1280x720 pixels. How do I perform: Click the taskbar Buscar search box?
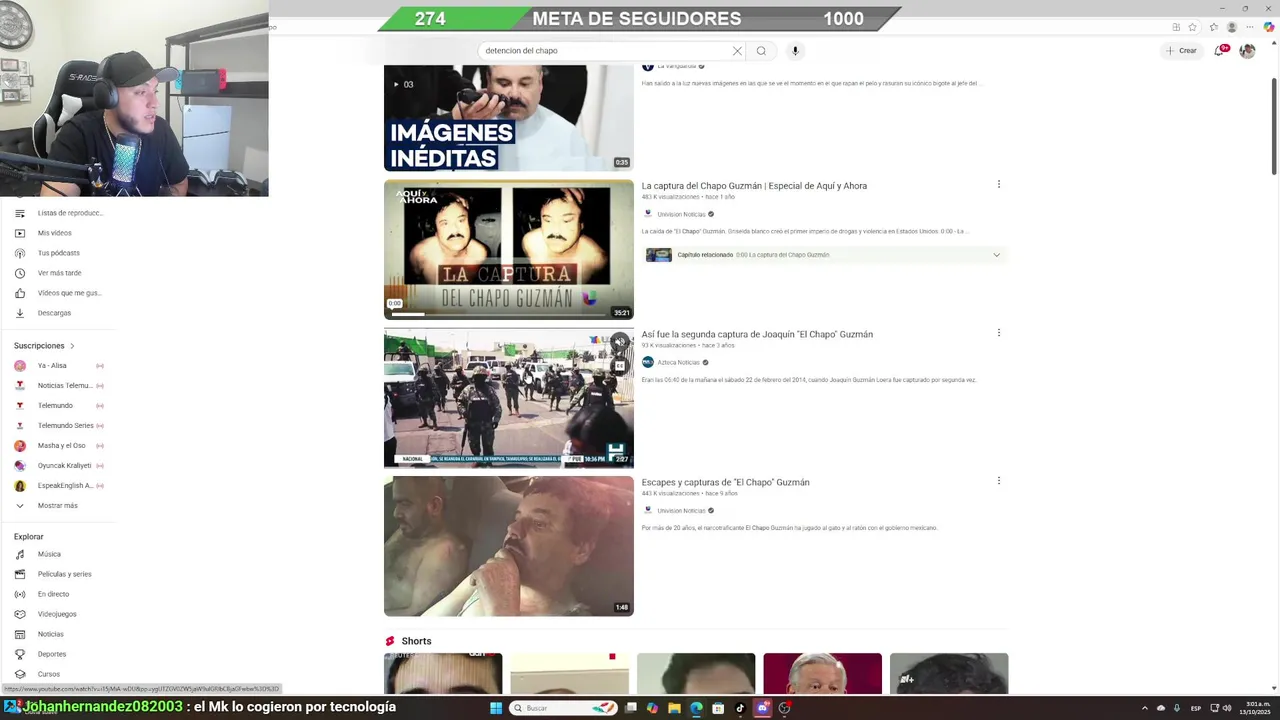coord(565,708)
